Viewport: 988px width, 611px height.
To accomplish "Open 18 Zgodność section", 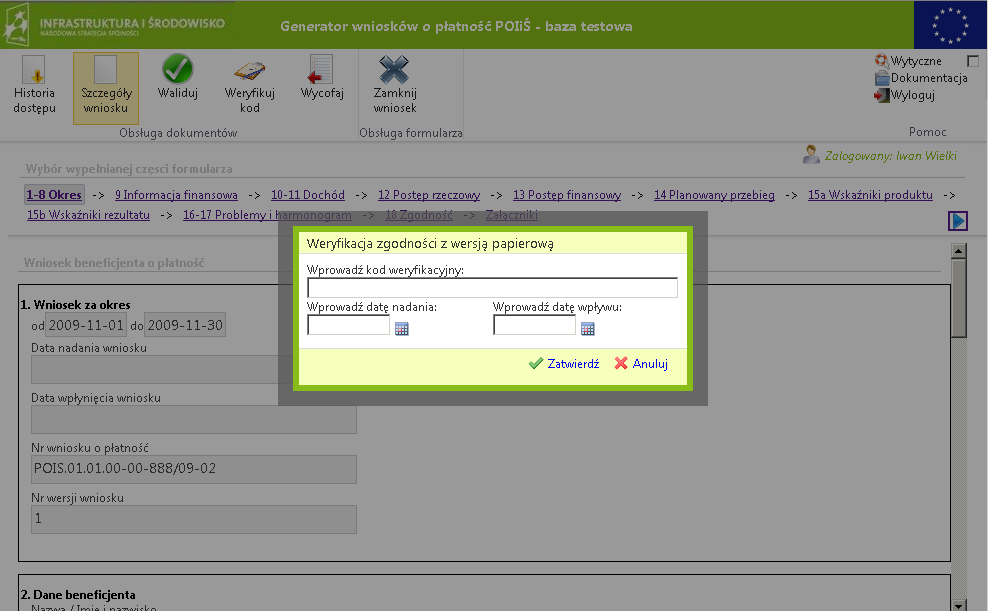I will click(418, 215).
